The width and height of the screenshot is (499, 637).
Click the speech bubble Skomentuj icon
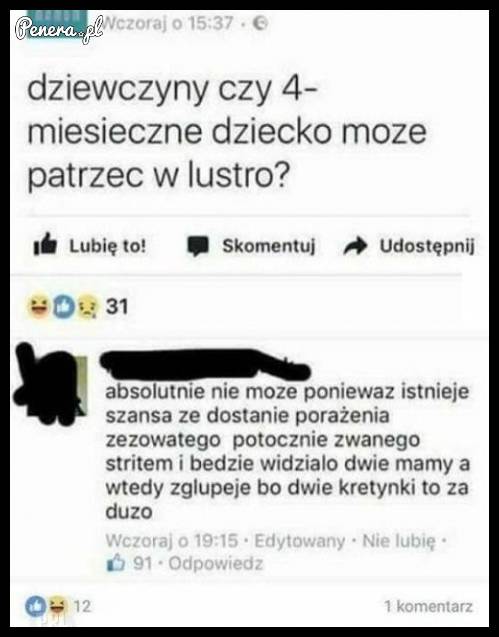pos(198,246)
